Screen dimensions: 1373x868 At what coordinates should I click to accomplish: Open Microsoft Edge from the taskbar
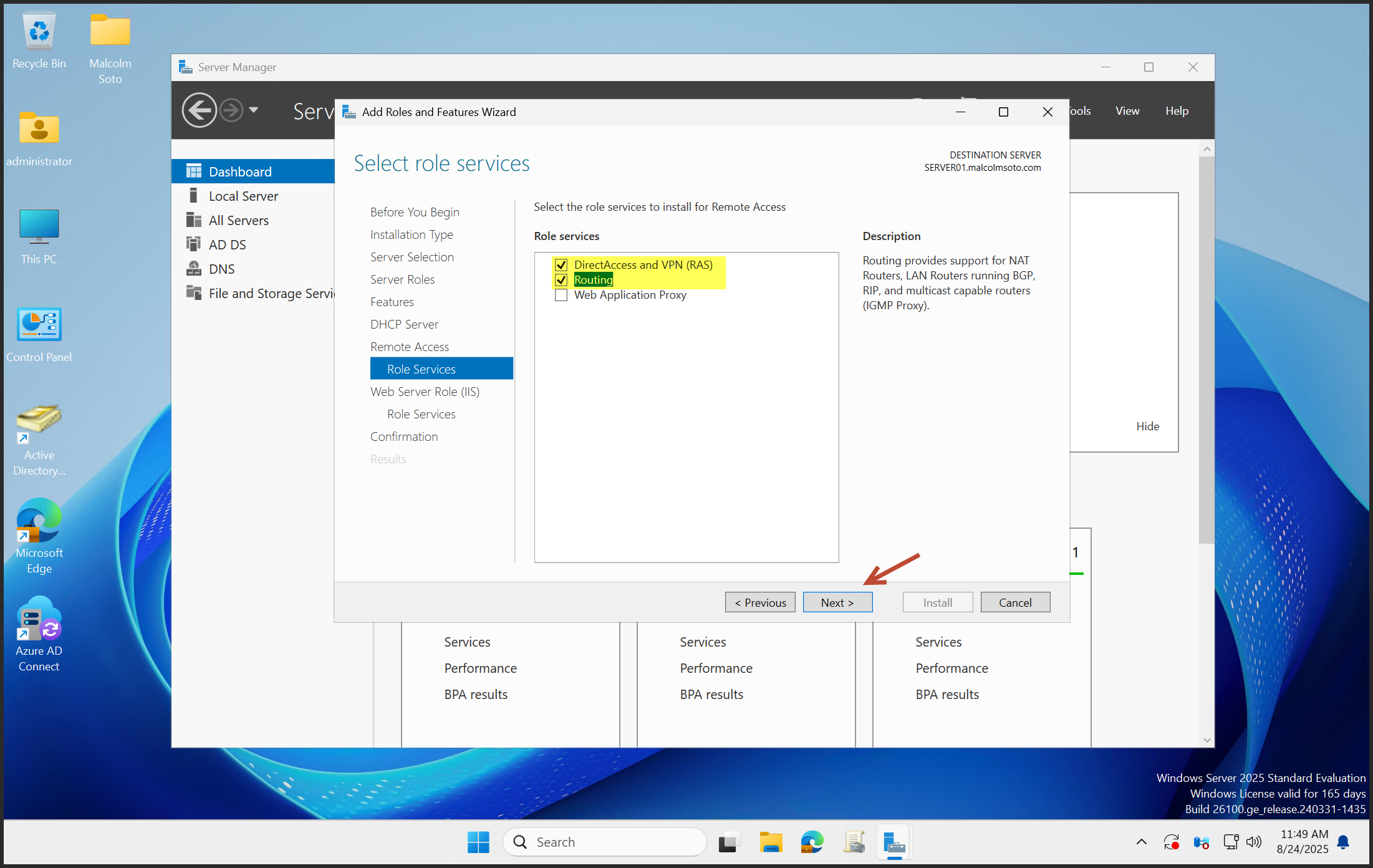(x=811, y=842)
